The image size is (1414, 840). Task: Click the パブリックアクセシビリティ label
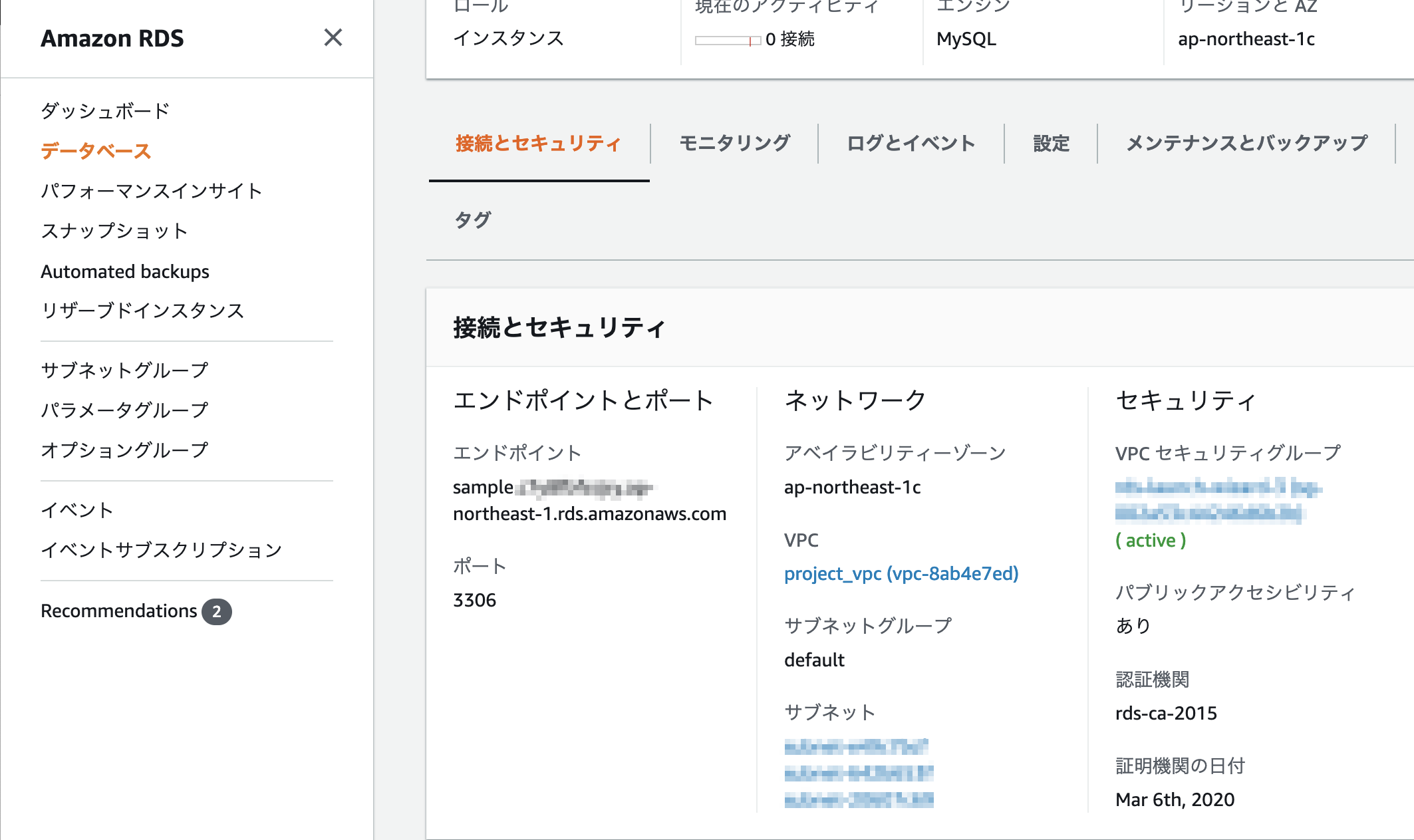pyautogui.click(x=1236, y=593)
